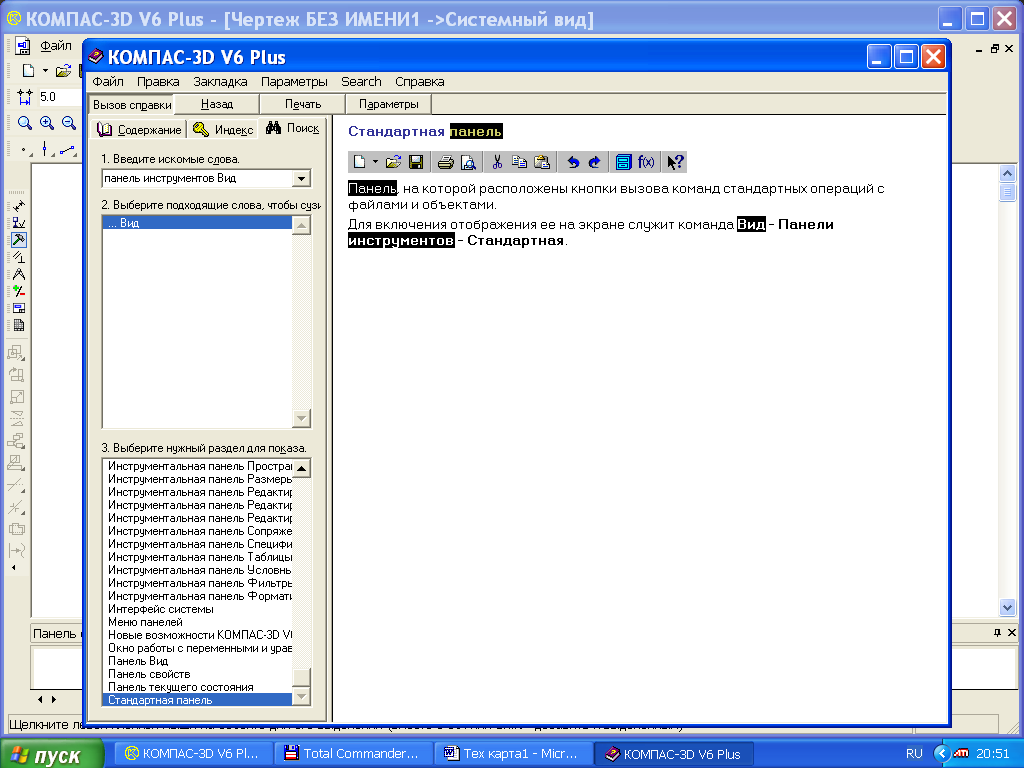Switch to Содержание tab
1024x768 pixels.
[x=138, y=129]
